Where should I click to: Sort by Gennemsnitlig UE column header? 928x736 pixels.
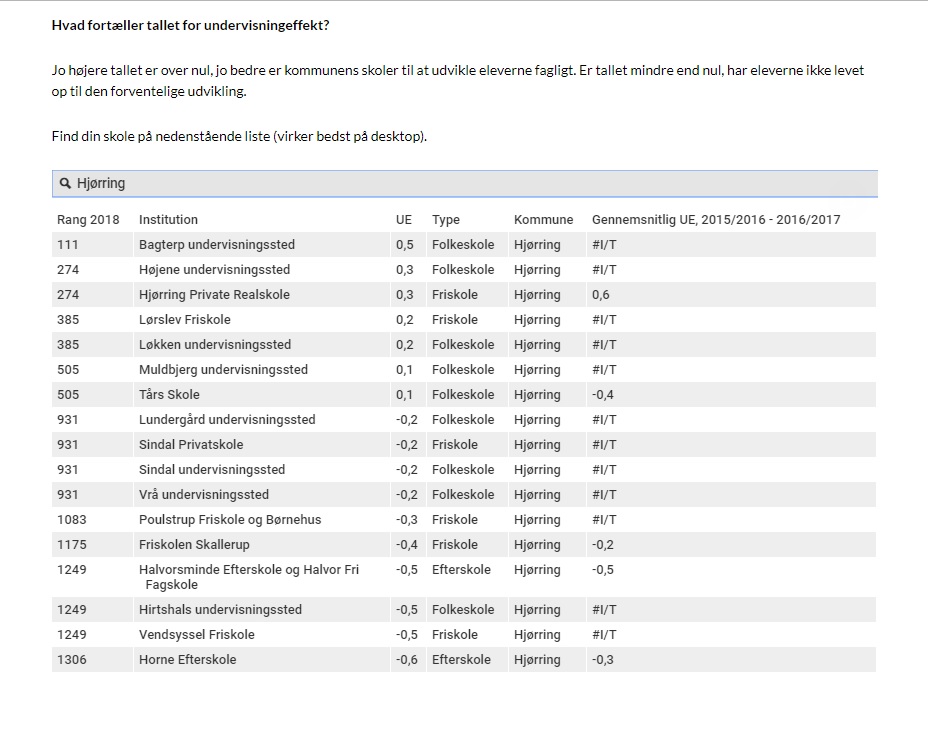coord(716,219)
